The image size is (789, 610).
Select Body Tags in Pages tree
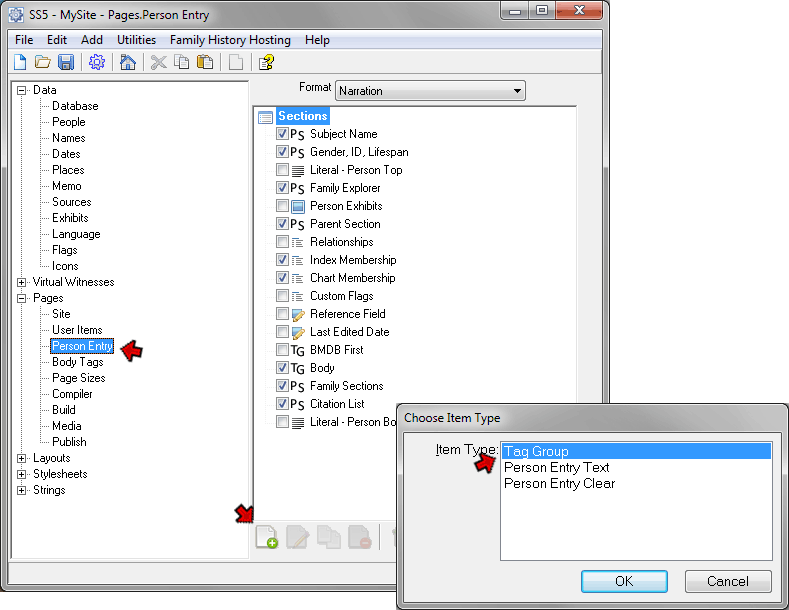[78, 362]
